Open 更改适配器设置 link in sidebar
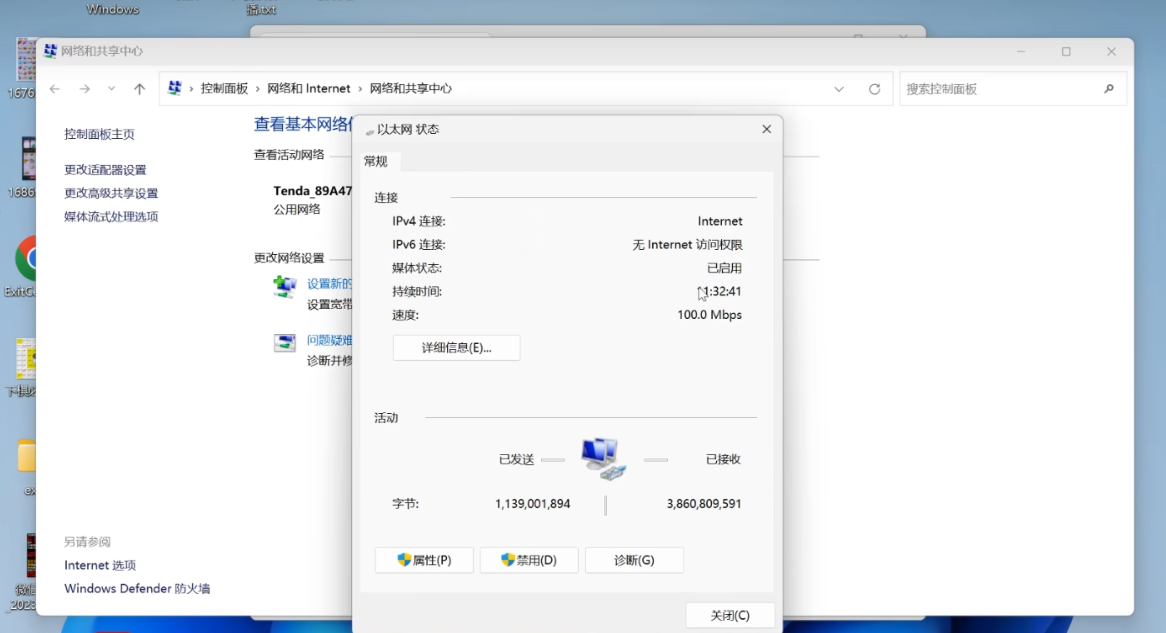The image size is (1166, 633). point(105,170)
